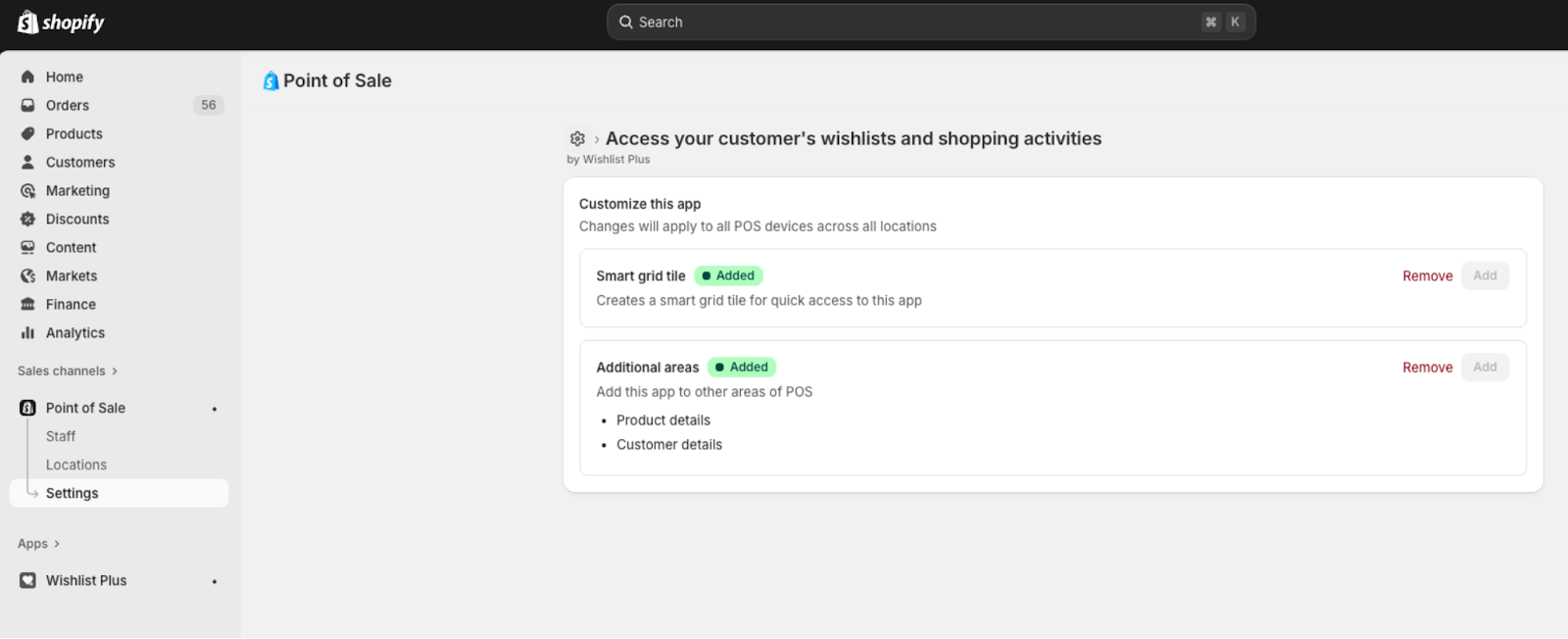Image resolution: width=1568 pixels, height=639 pixels.
Task: Click Add for Additional areas
Action: click(x=1485, y=367)
